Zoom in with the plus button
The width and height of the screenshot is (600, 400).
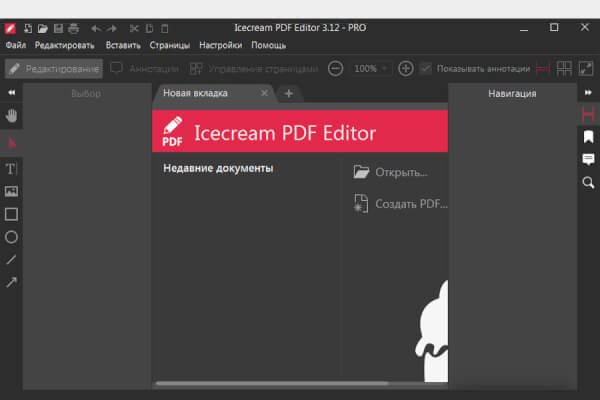tap(406, 69)
